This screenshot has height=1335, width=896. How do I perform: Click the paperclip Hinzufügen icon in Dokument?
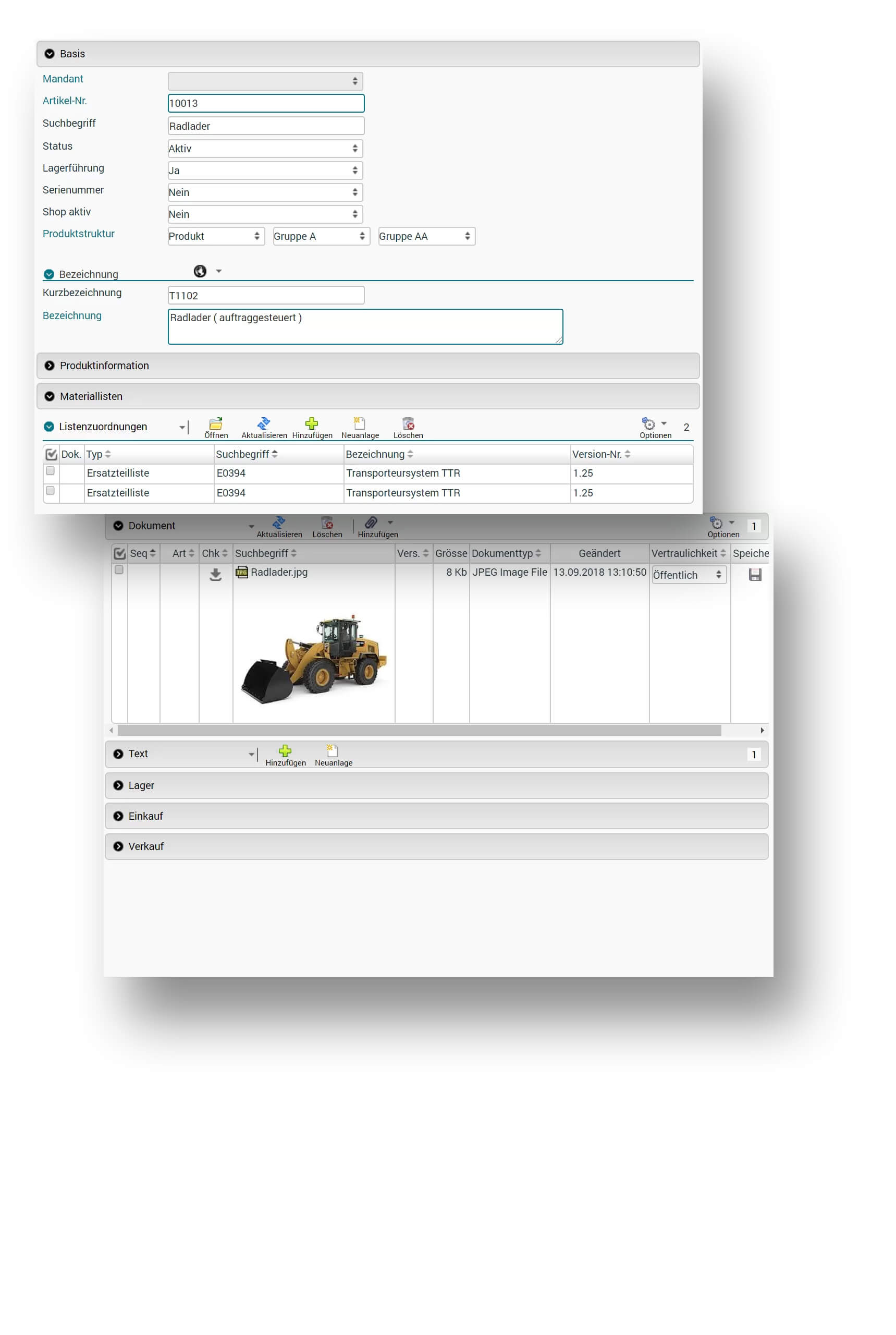(371, 523)
